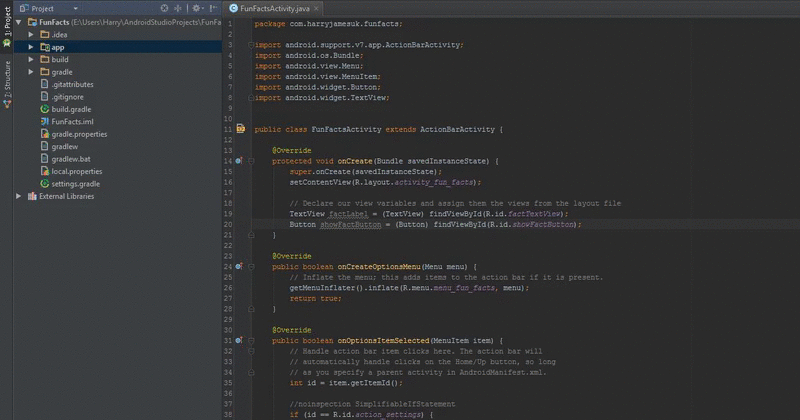
Task: Select the settings.gradle file
Action: 76,184
